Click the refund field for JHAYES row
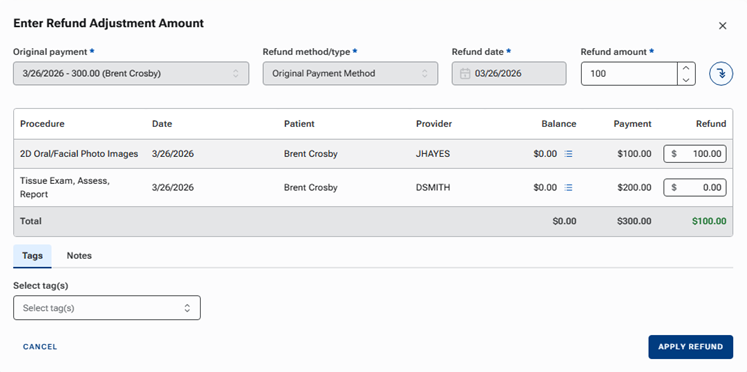747x372 pixels. (x=695, y=154)
